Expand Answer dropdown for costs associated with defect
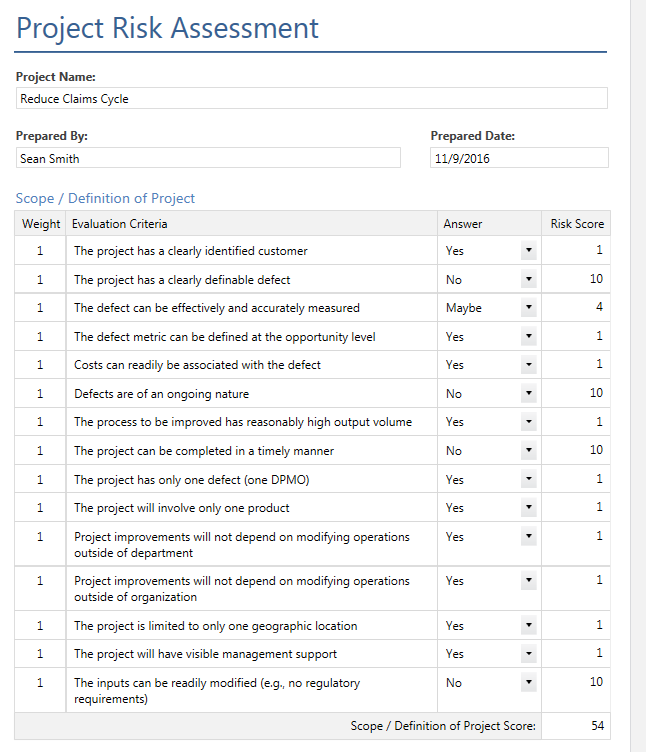This screenshot has width=646, height=752. click(528, 365)
